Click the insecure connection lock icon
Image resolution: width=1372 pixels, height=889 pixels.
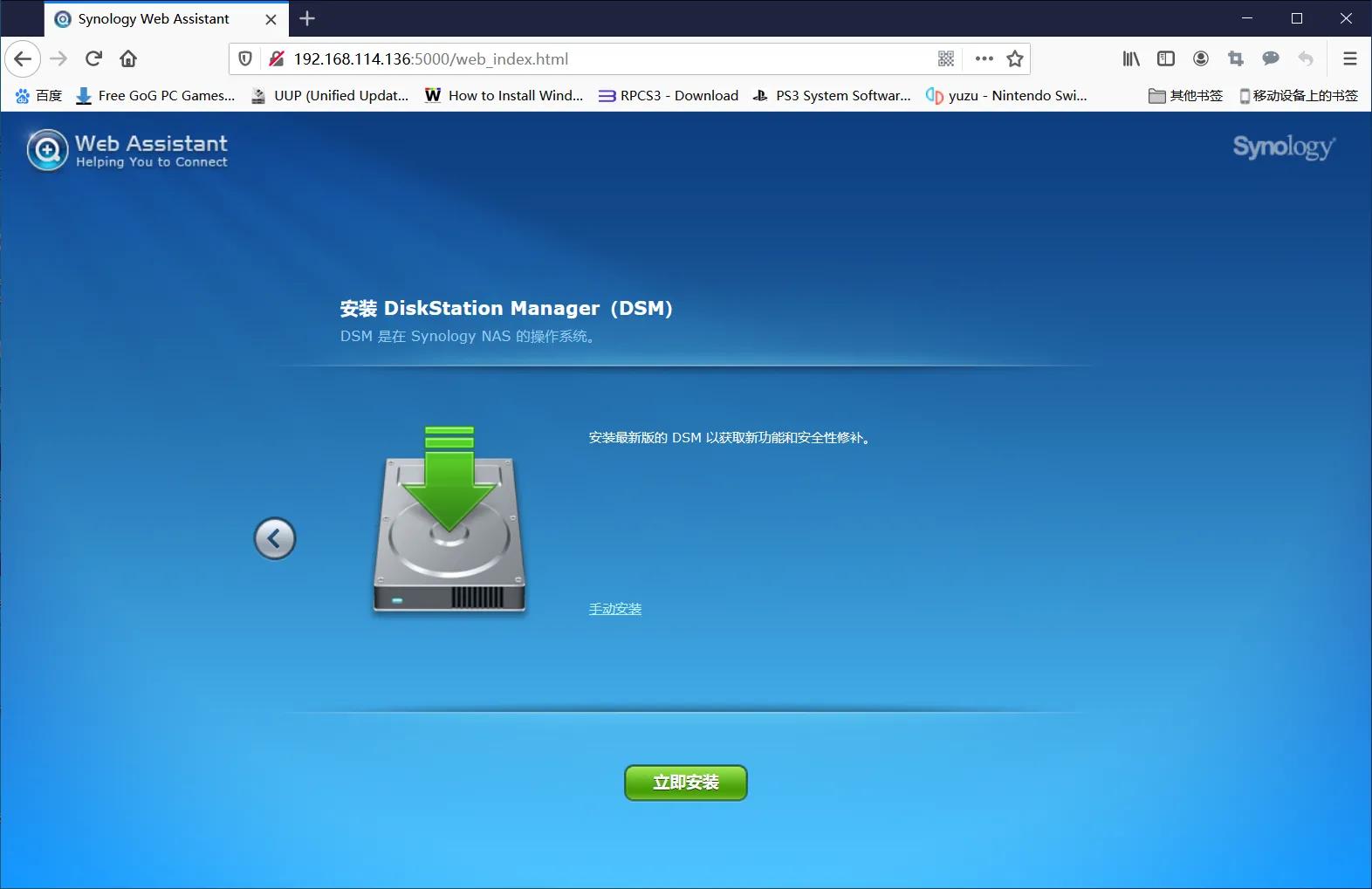pos(277,58)
